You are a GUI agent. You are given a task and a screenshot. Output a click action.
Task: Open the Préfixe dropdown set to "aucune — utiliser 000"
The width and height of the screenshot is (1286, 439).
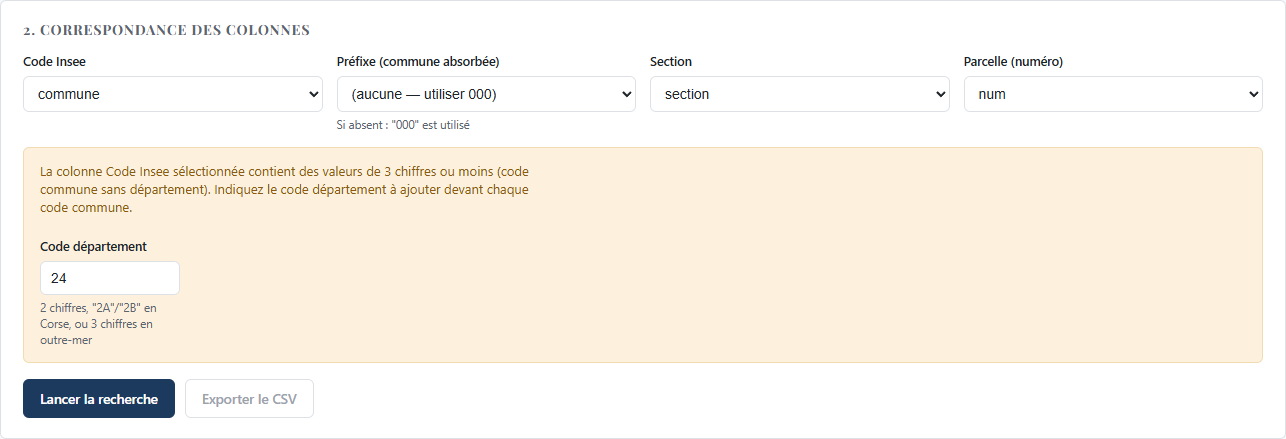pyautogui.click(x=486, y=94)
